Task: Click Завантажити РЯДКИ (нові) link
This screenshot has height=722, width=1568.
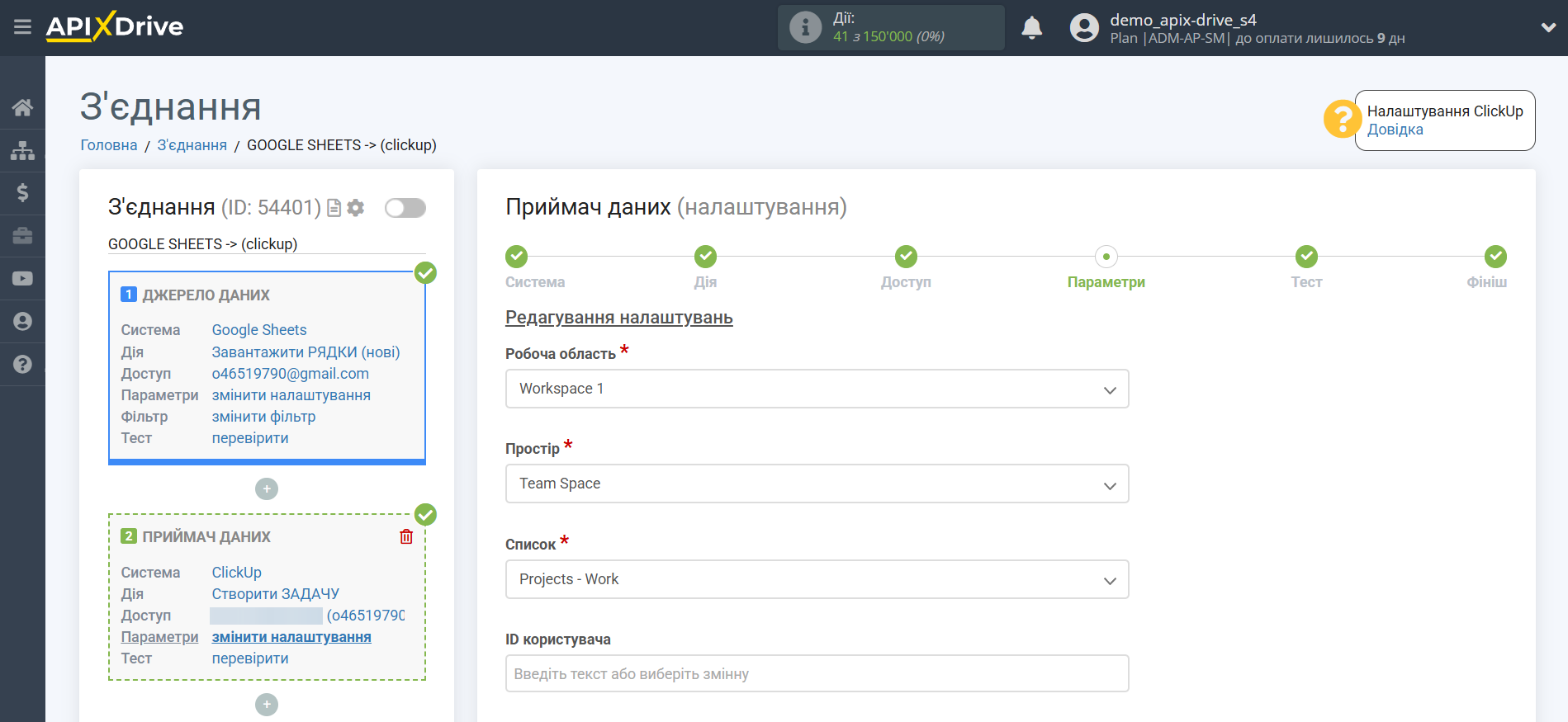Action: pyautogui.click(x=306, y=352)
